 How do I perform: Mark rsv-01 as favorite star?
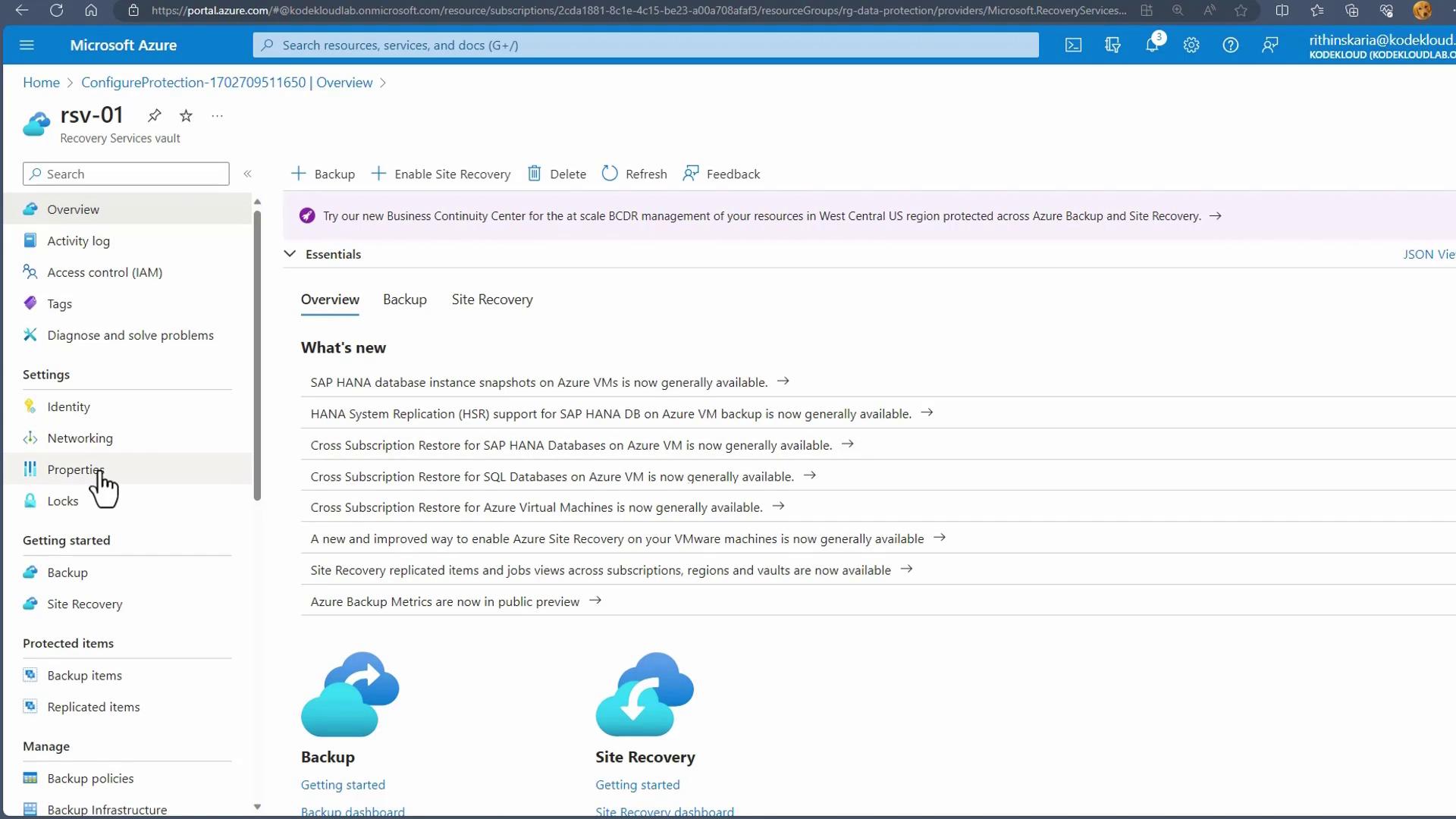pyautogui.click(x=186, y=115)
